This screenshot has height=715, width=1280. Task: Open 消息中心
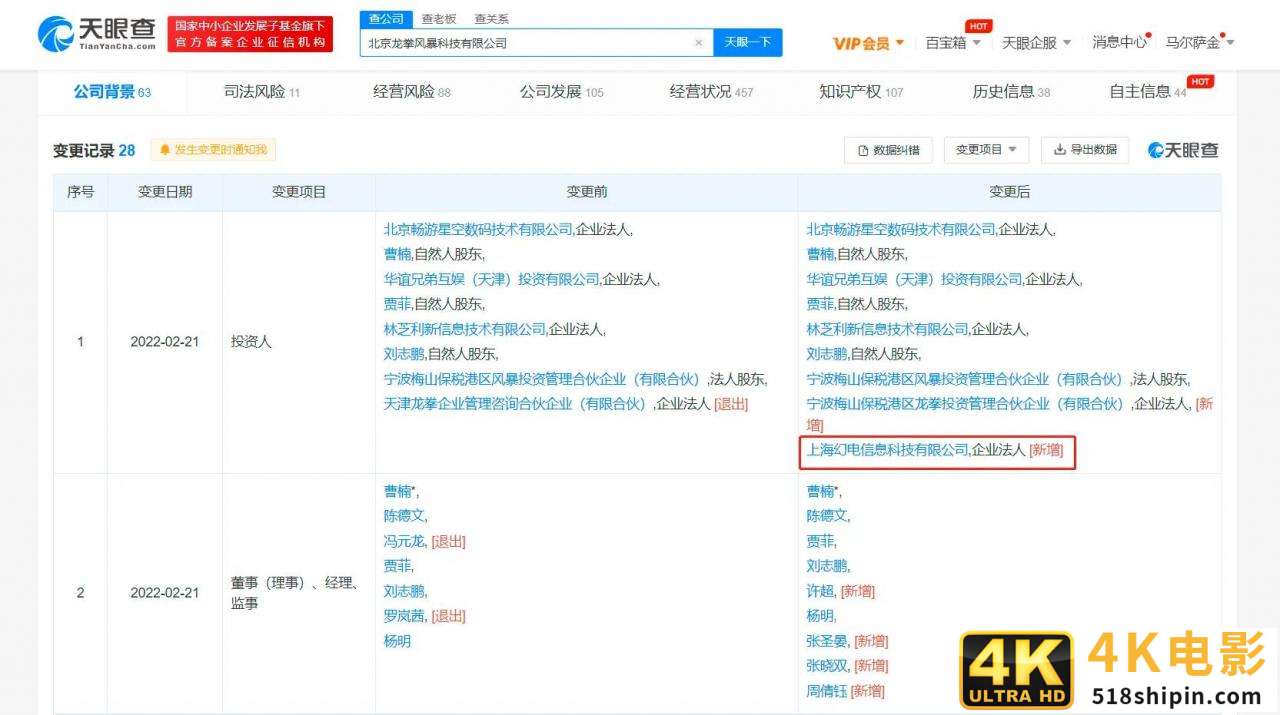(1119, 42)
